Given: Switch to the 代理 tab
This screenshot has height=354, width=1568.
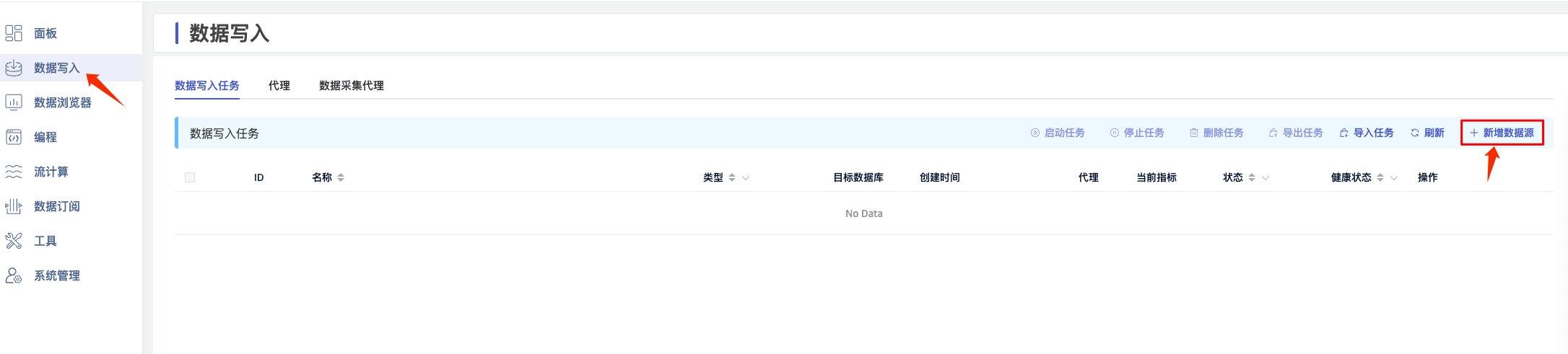Looking at the screenshot, I should point(279,86).
